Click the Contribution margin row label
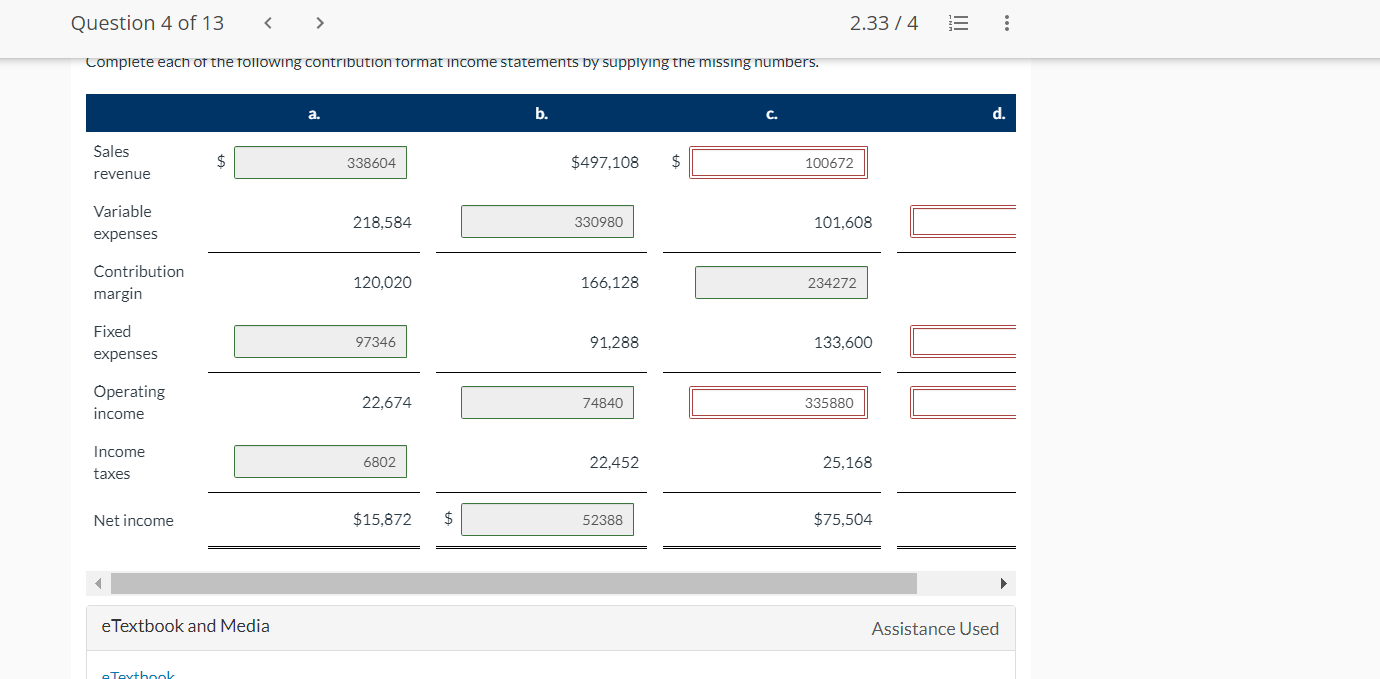Screen dimensions: 1380x679 pos(138,283)
